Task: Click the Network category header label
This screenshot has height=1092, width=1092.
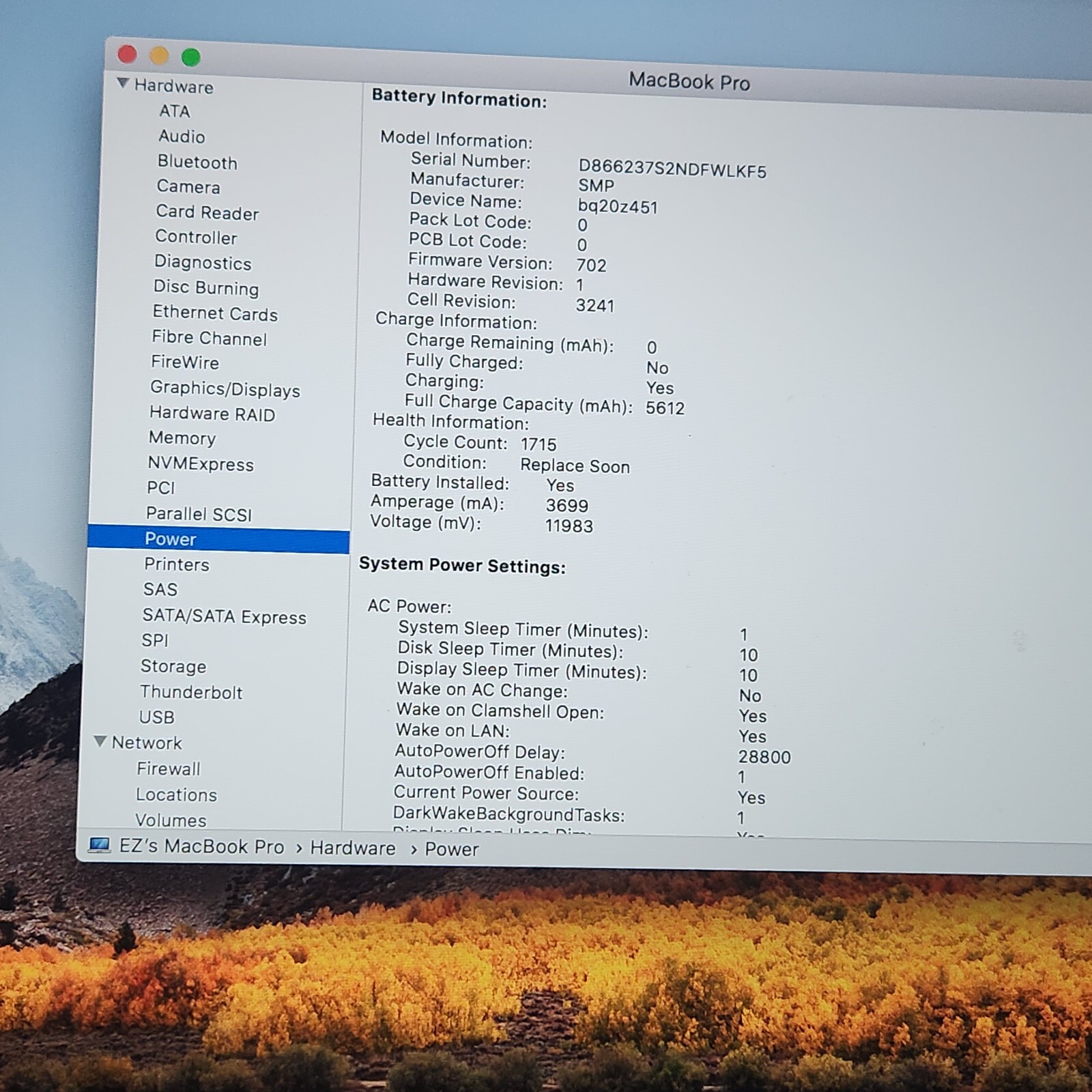Action: click(147, 743)
